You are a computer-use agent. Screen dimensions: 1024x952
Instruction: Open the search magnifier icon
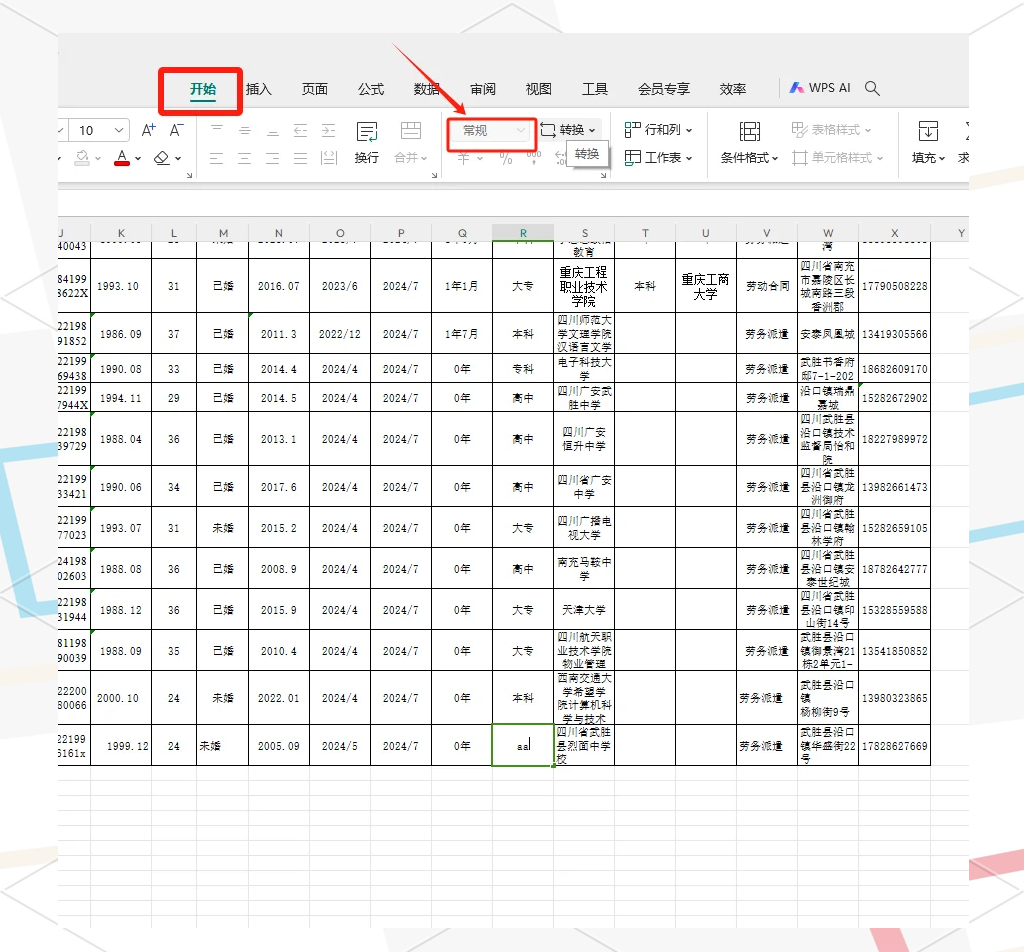tap(872, 88)
